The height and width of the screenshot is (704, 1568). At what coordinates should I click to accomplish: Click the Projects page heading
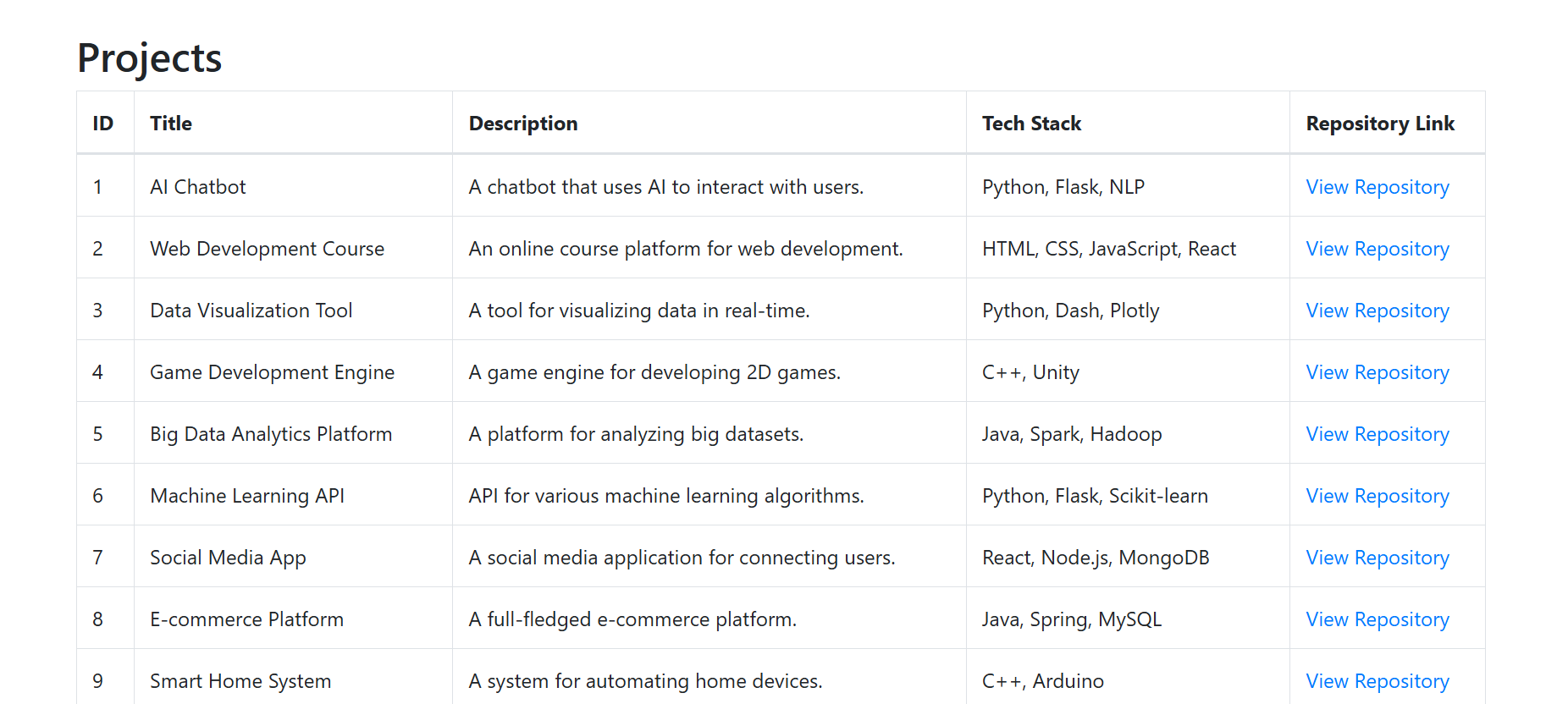pyautogui.click(x=150, y=58)
